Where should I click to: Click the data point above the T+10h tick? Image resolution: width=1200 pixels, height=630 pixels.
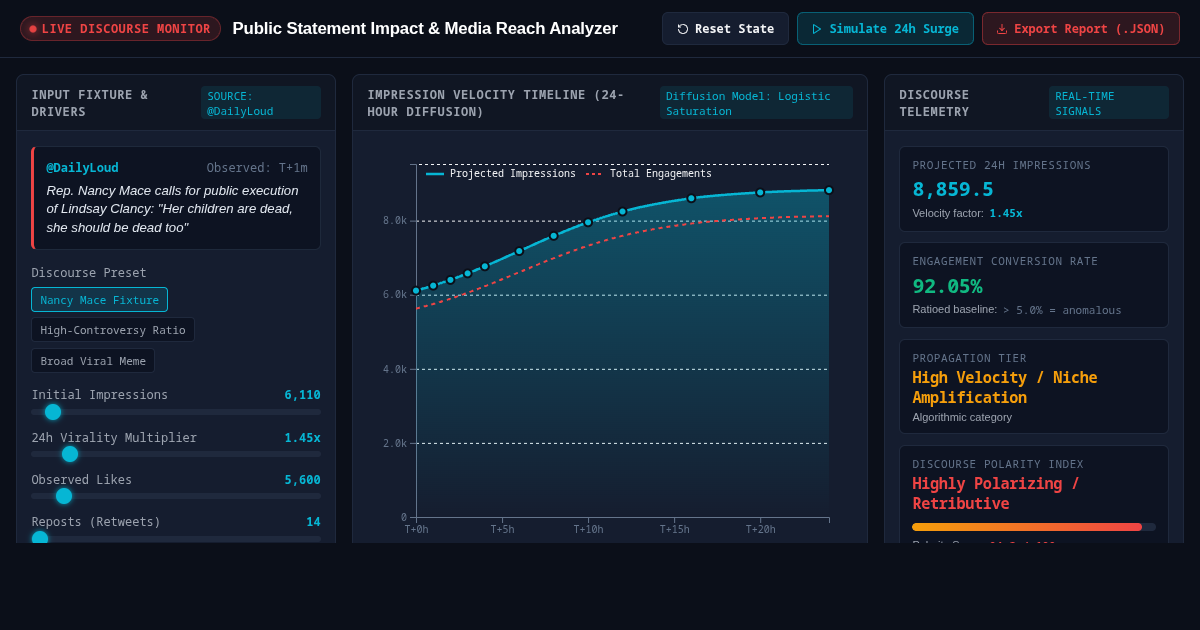[x=588, y=222]
